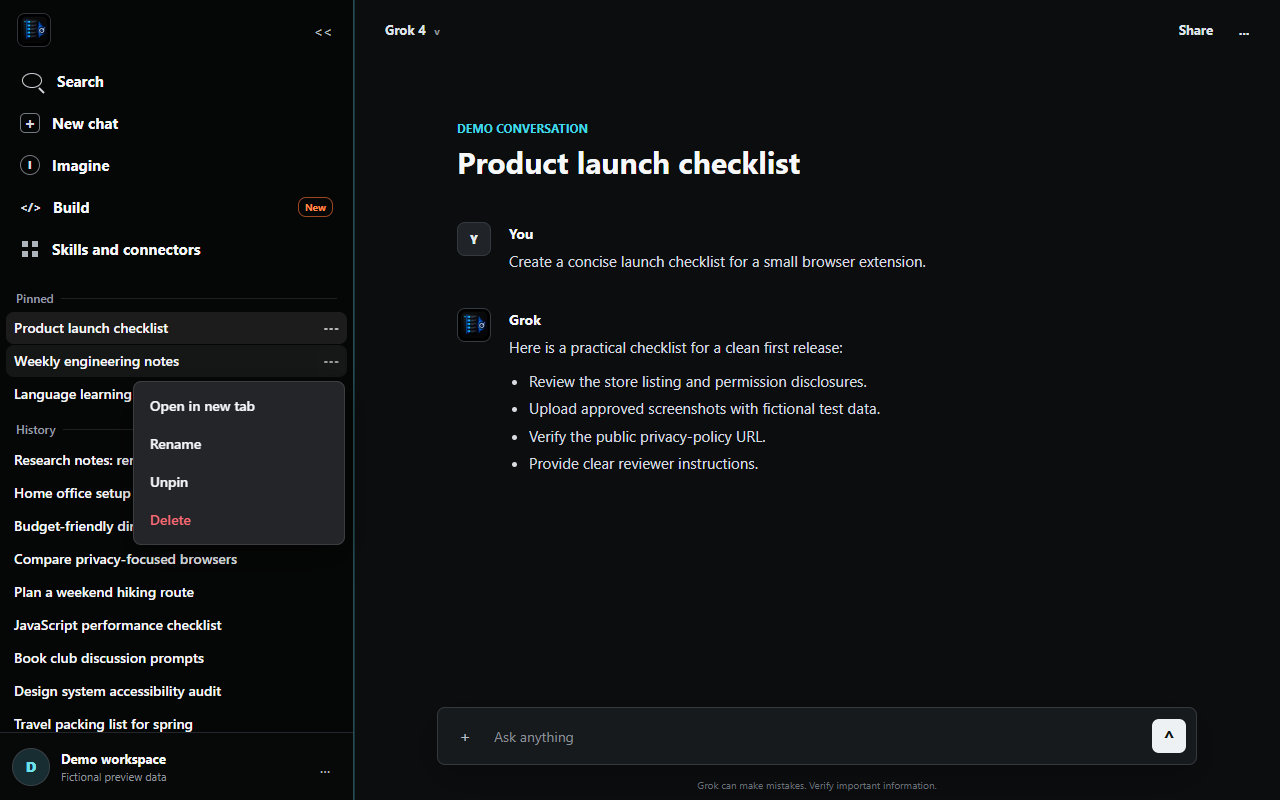Click the Grok avatar in the conversation
This screenshot has width=1280, height=800.
(x=474, y=325)
